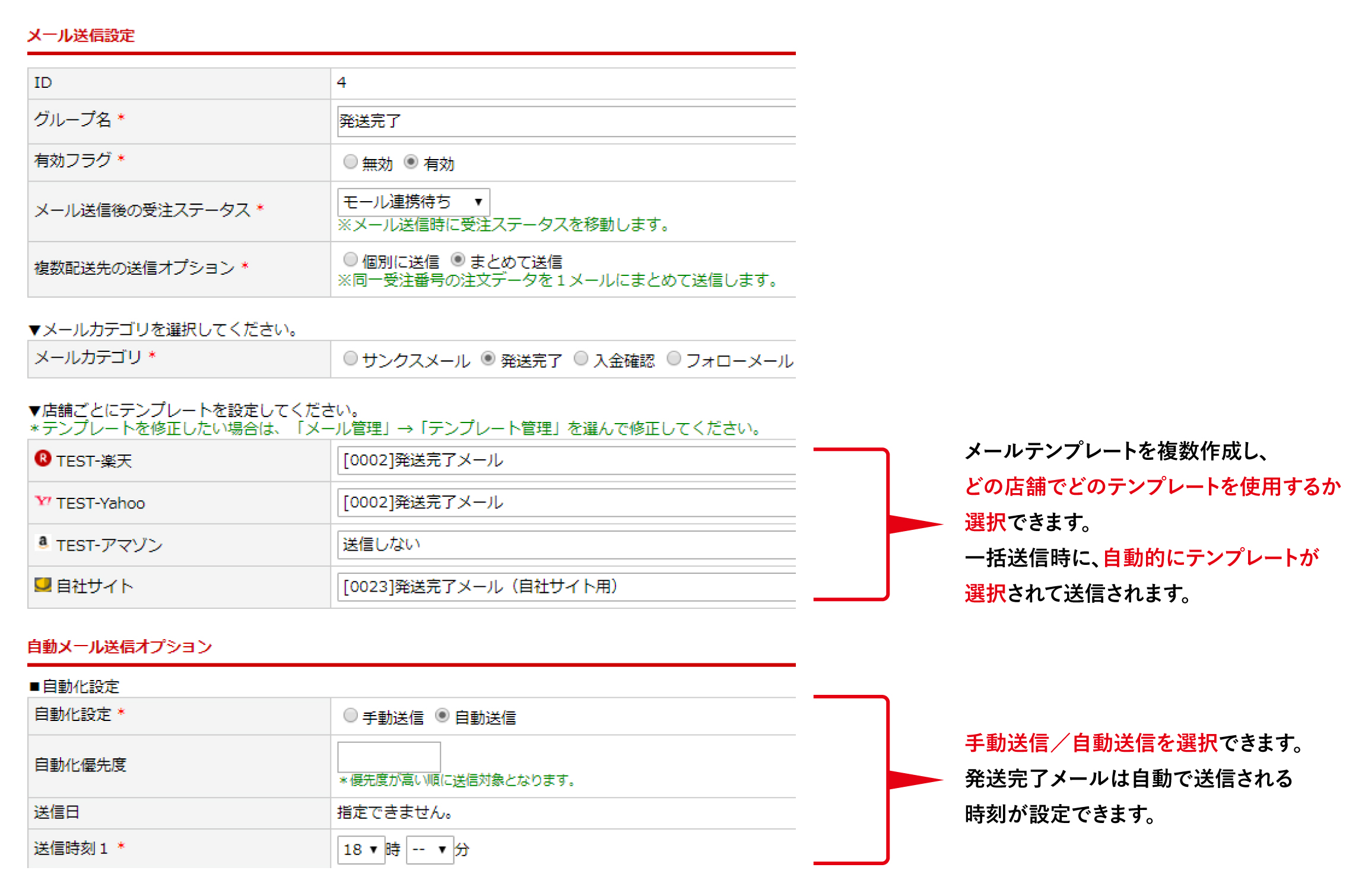Select サンクスメール mail category
The image size is (1365, 896).
(x=350, y=358)
